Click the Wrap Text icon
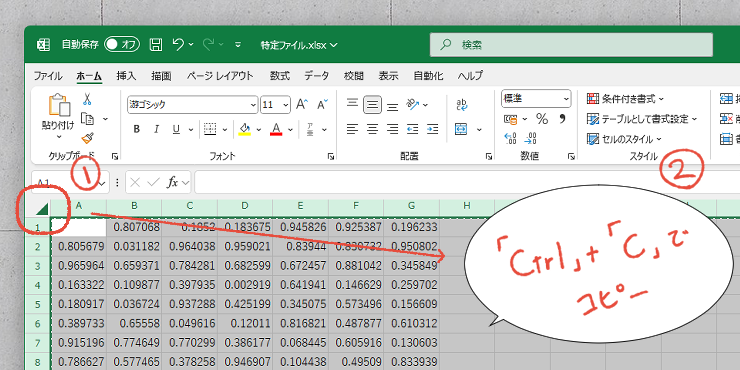 (462, 105)
